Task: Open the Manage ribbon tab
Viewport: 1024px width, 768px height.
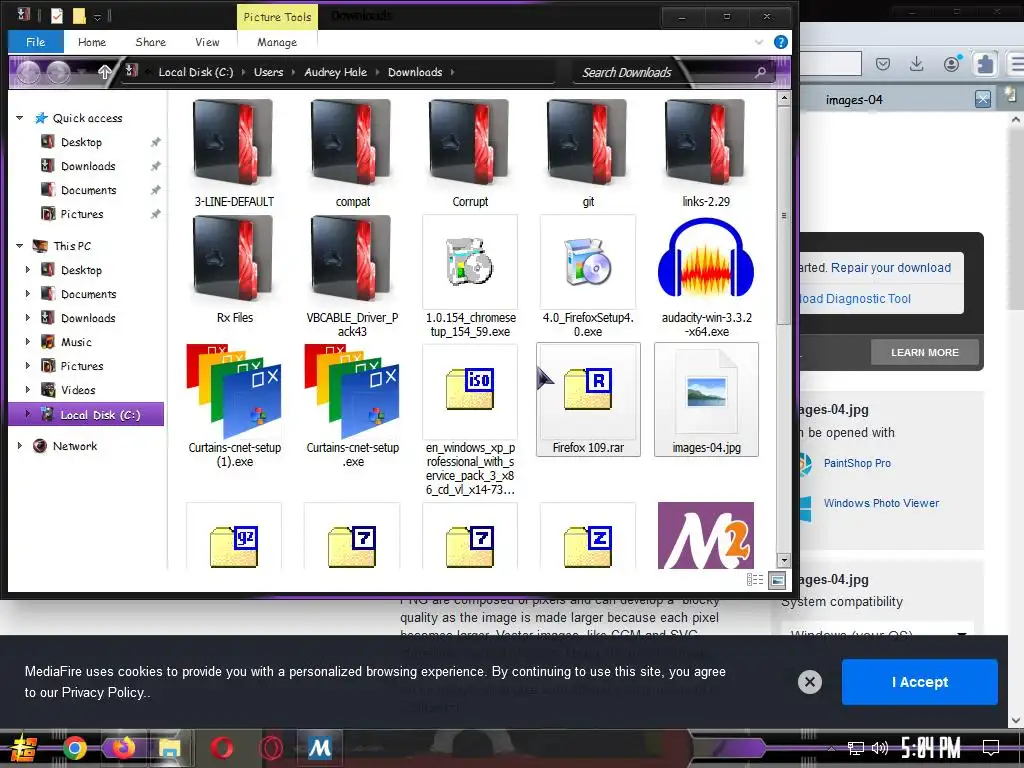Action: (x=277, y=42)
